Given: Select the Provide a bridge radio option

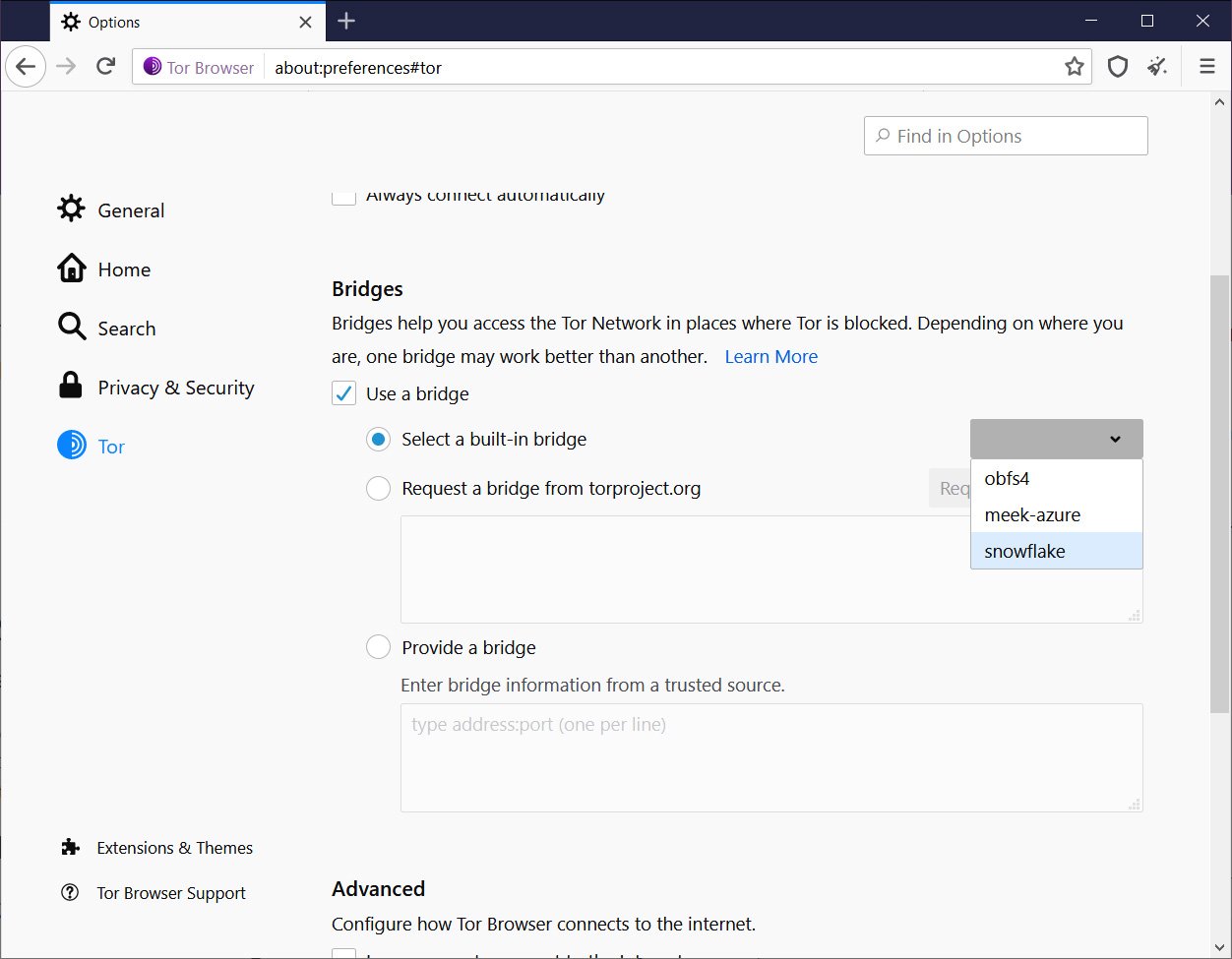Looking at the screenshot, I should [x=379, y=647].
